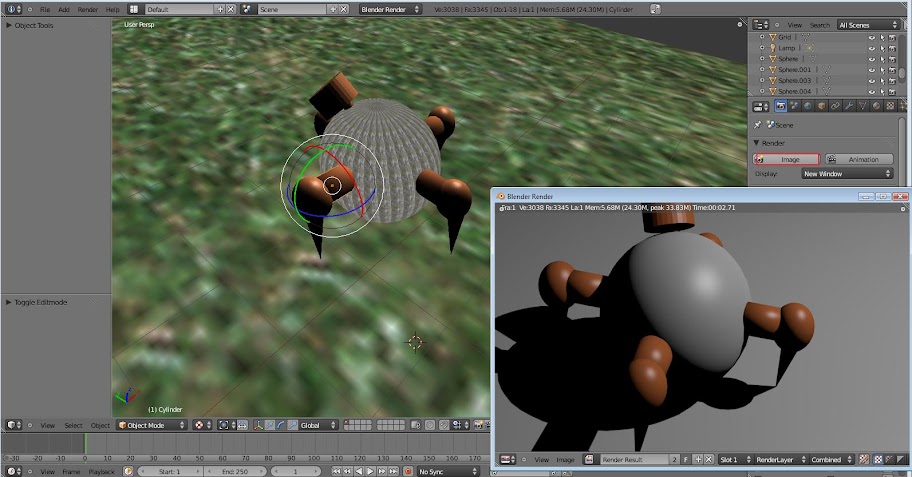Toggle auto keyframe record button

click(408, 471)
